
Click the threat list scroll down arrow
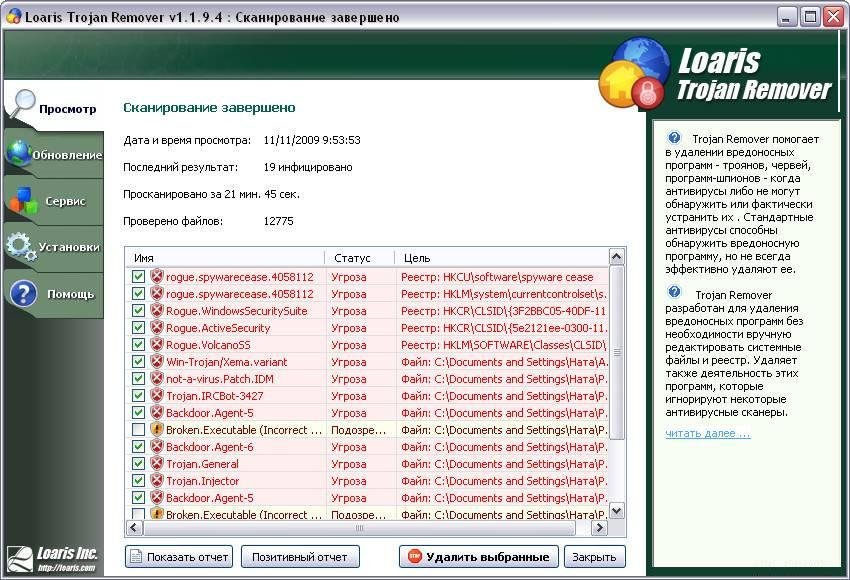point(616,510)
